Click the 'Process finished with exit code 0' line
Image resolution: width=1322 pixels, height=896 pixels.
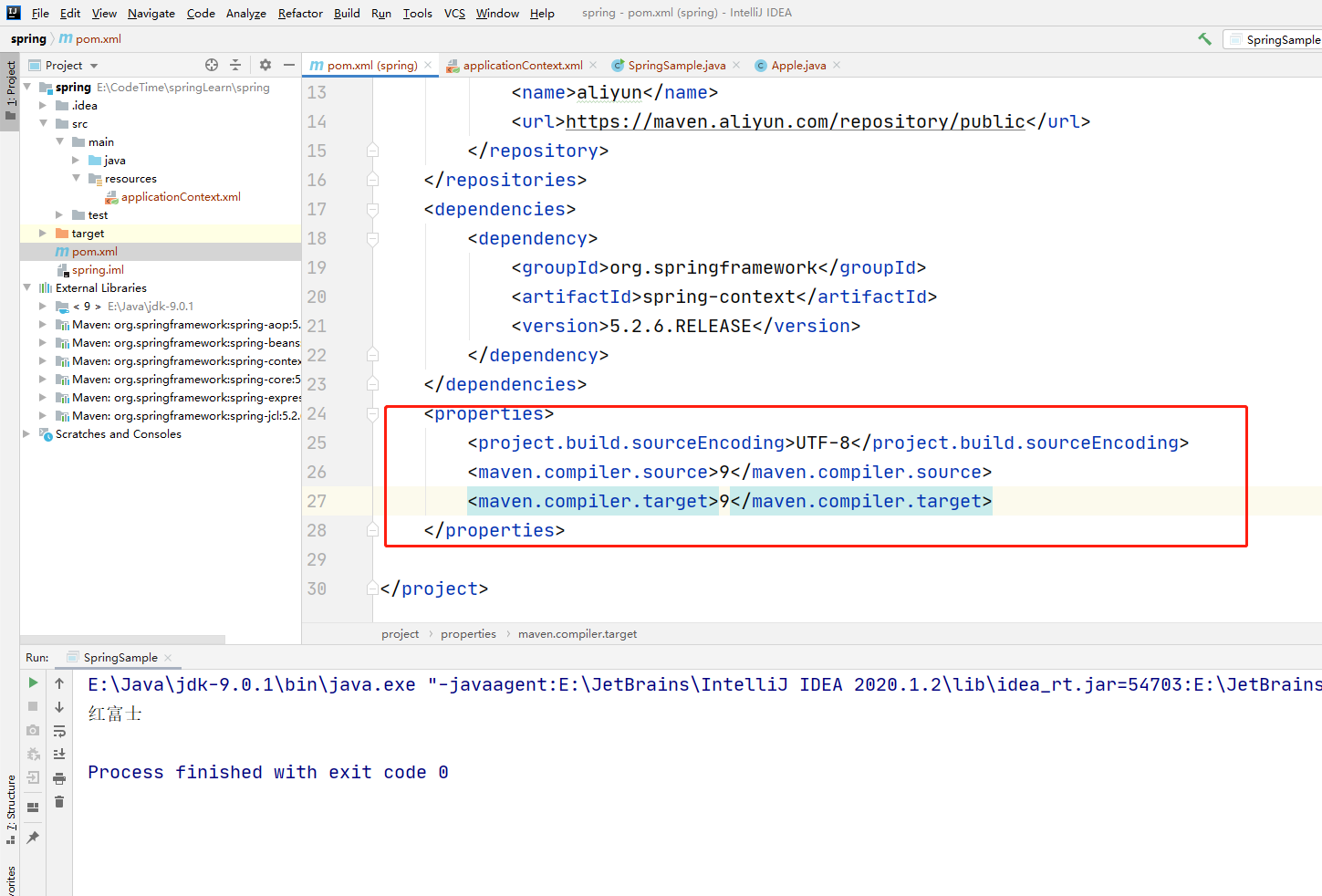tap(268, 772)
